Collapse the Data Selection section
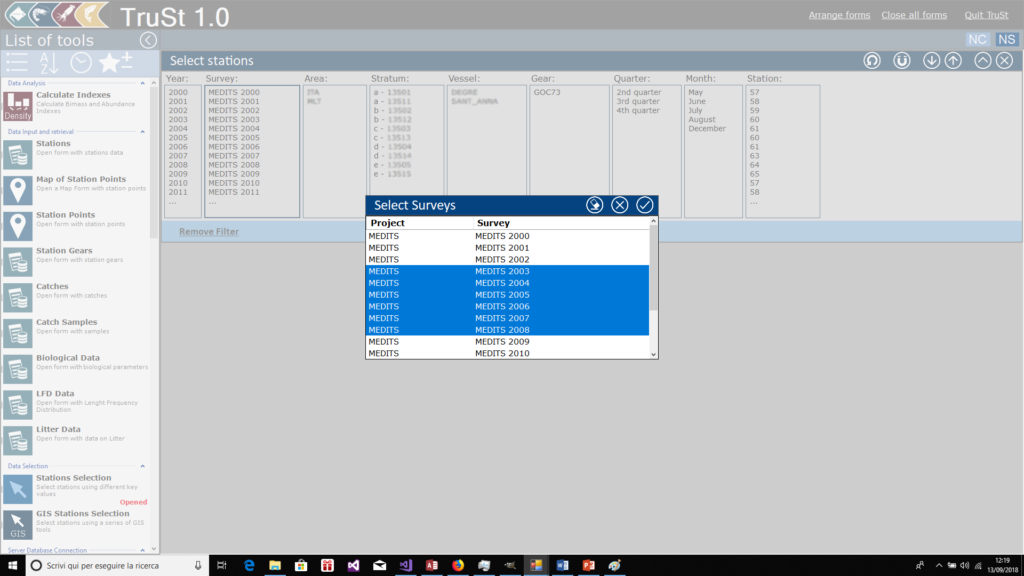1024x576 pixels. 142,466
